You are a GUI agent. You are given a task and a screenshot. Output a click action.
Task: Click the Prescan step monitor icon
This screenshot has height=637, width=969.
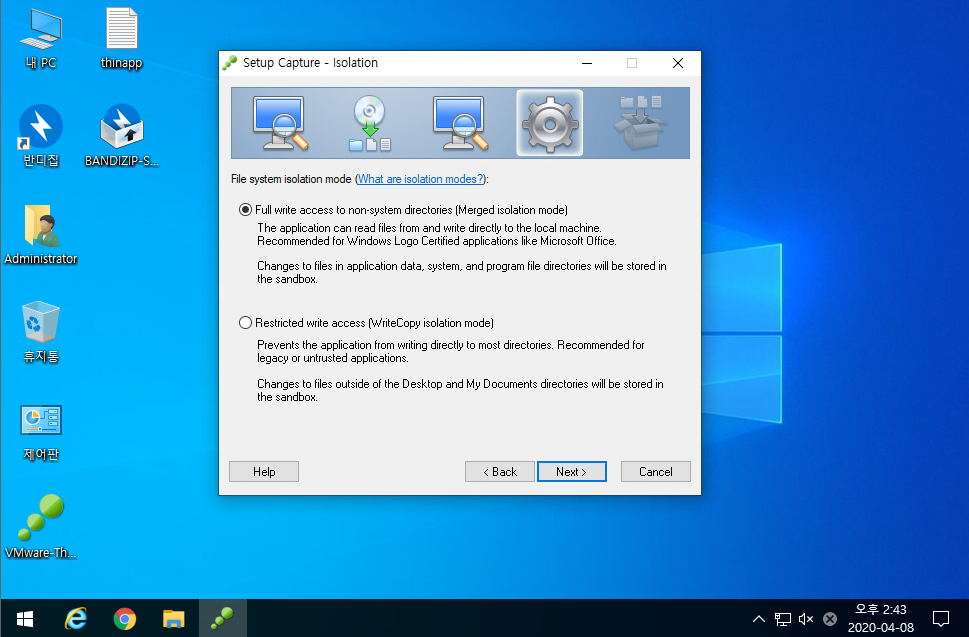point(280,123)
